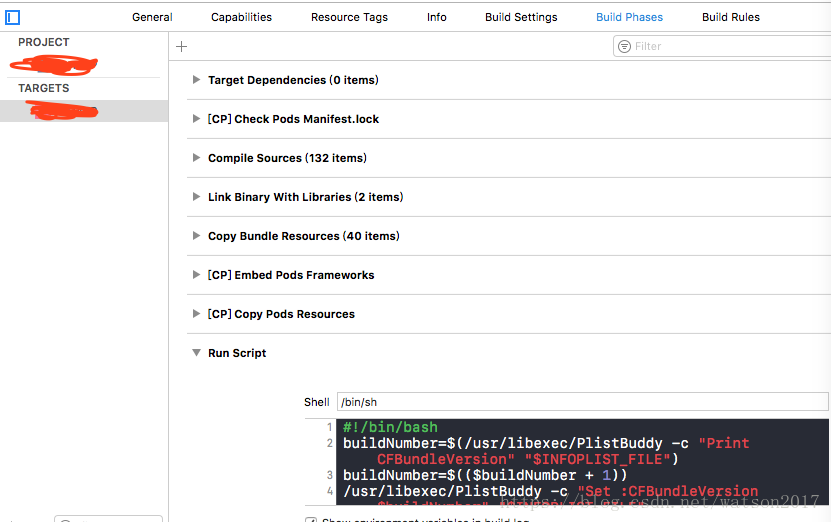
Task: Click the filter icon in search field
Action: (x=624, y=47)
